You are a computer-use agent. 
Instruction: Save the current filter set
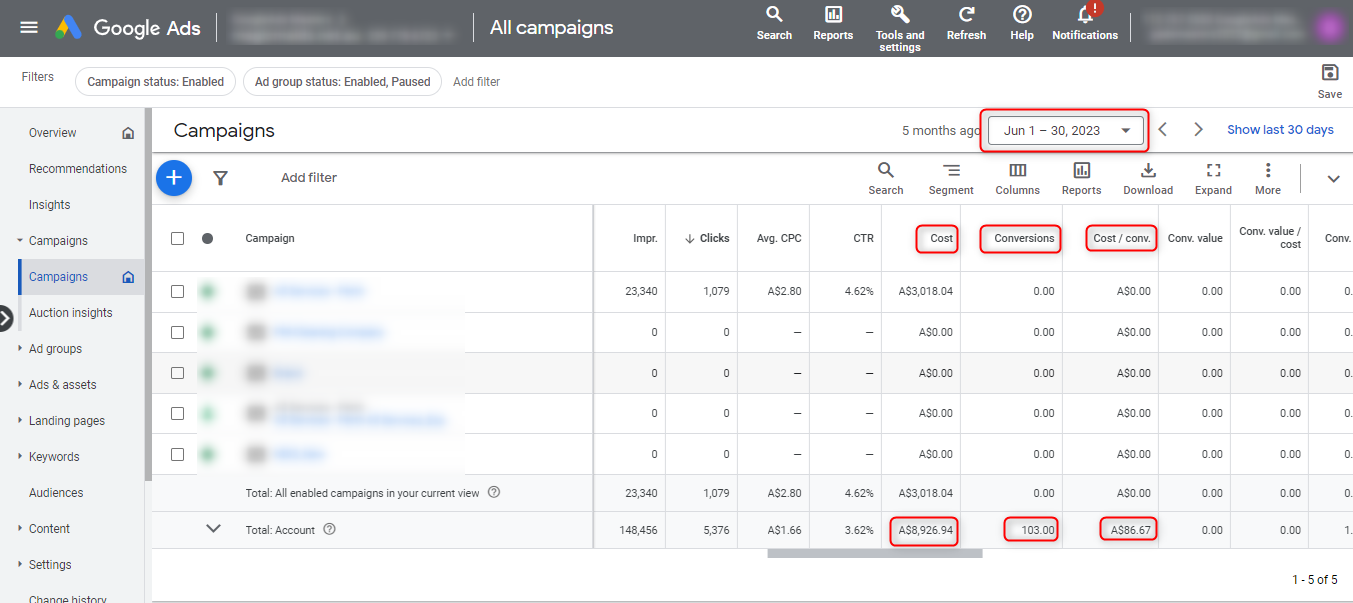point(1330,81)
